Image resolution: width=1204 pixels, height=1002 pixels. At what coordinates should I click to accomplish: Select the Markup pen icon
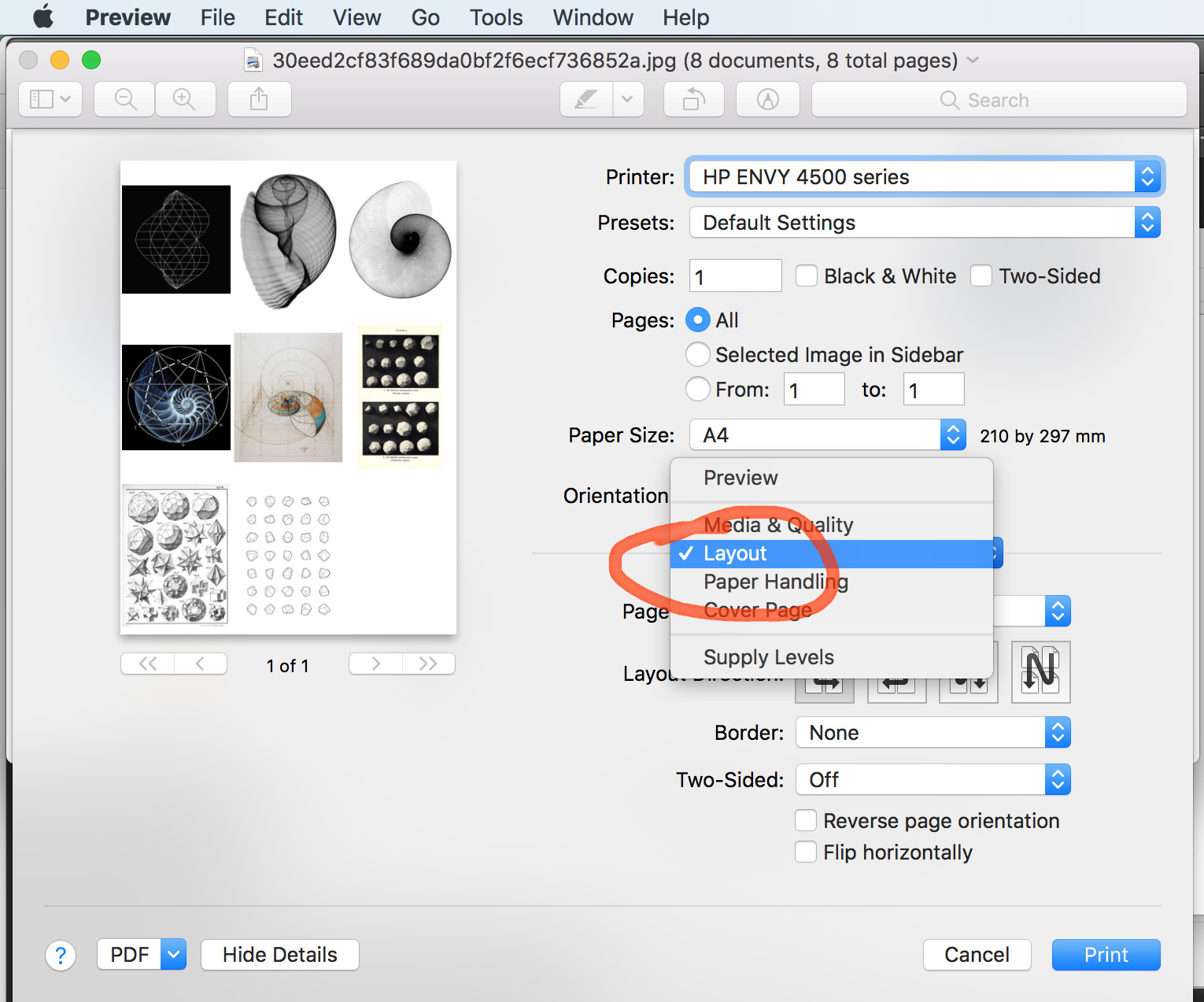coord(586,99)
